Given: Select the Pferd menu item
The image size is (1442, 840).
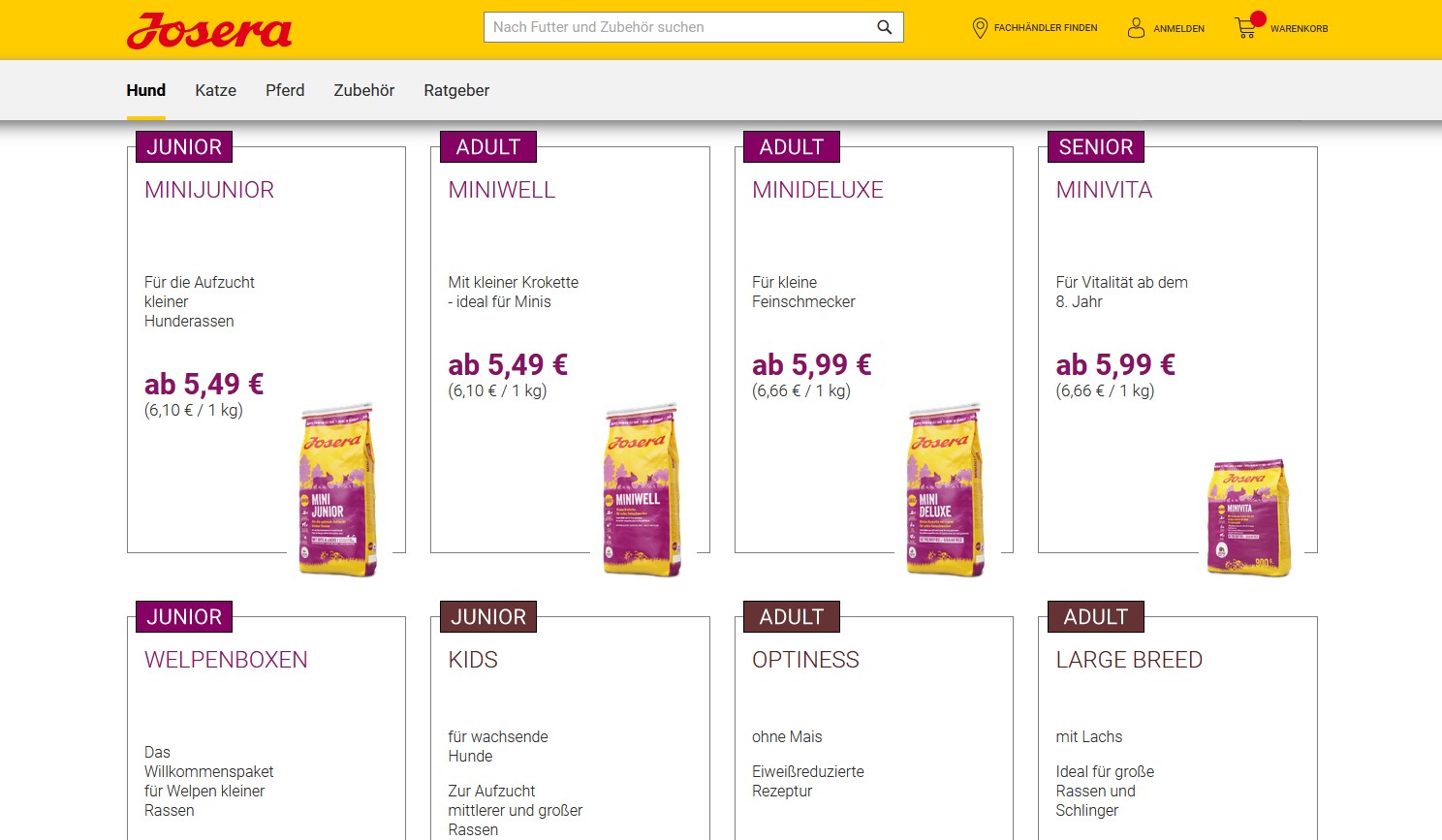Looking at the screenshot, I should (285, 90).
